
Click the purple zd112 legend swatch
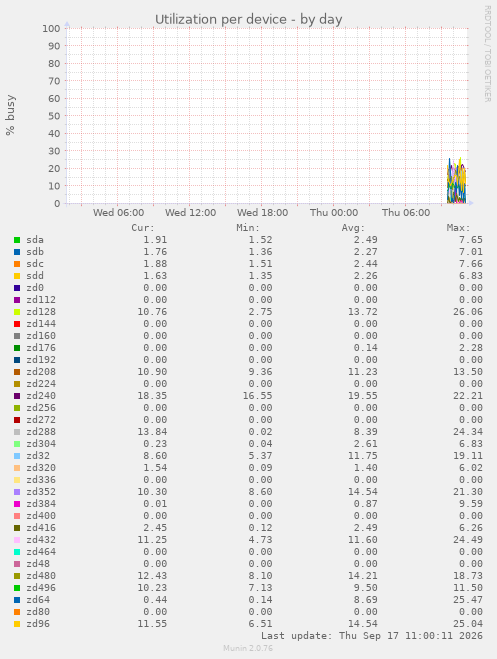tap(17, 300)
